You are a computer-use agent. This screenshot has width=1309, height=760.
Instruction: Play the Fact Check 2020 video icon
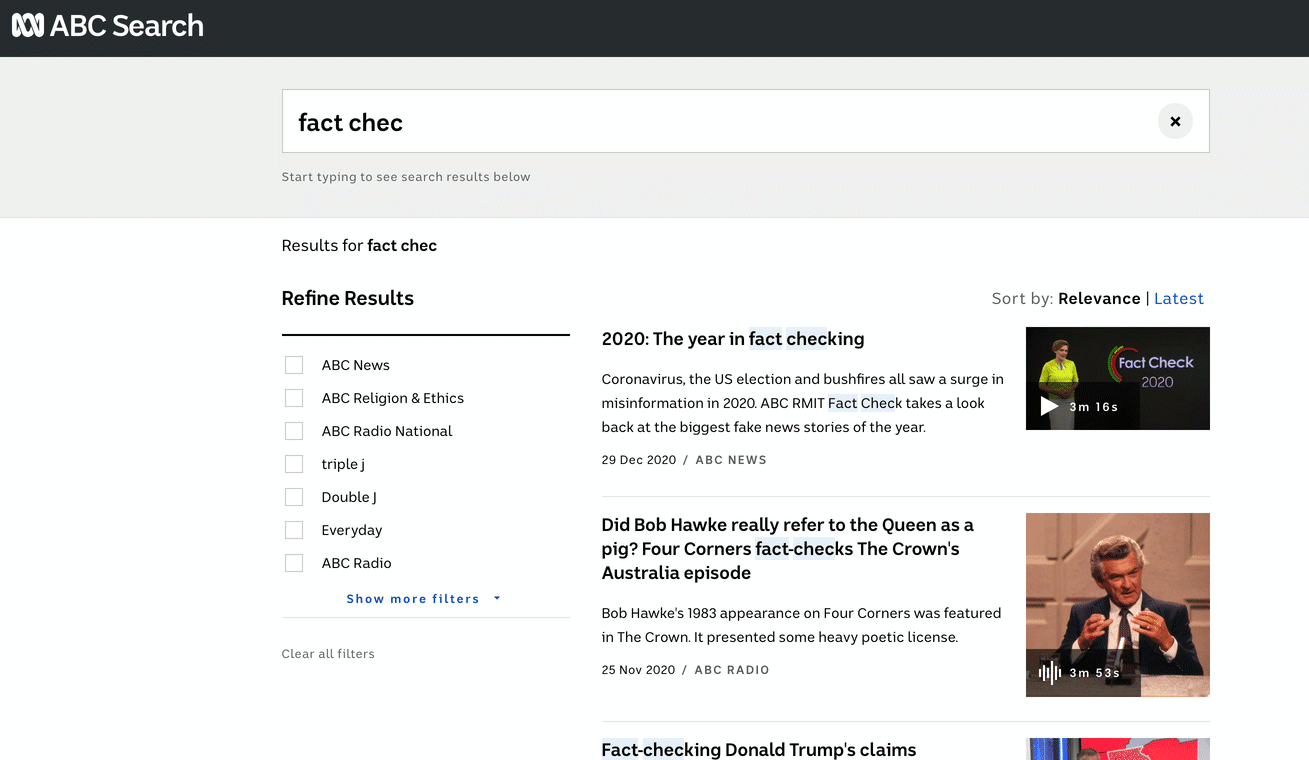(1049, 406)
